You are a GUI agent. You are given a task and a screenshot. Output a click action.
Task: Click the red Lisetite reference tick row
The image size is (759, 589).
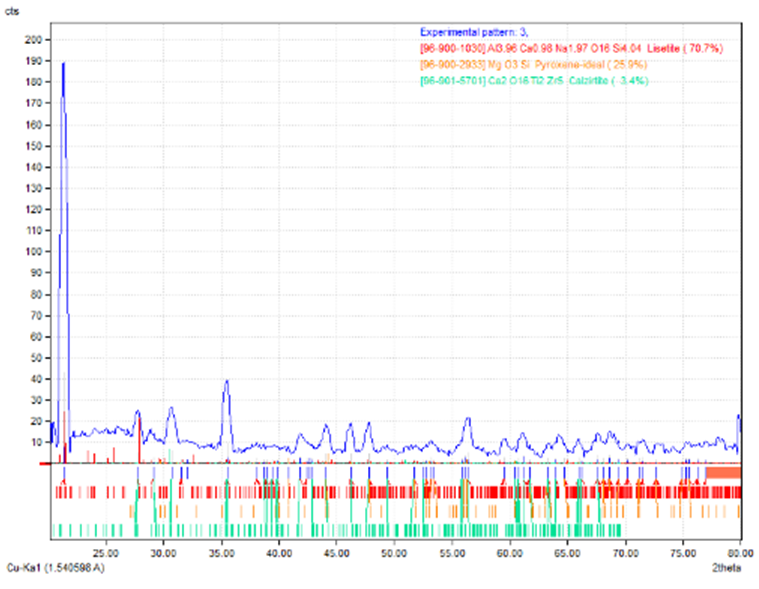tap(400, 492)
